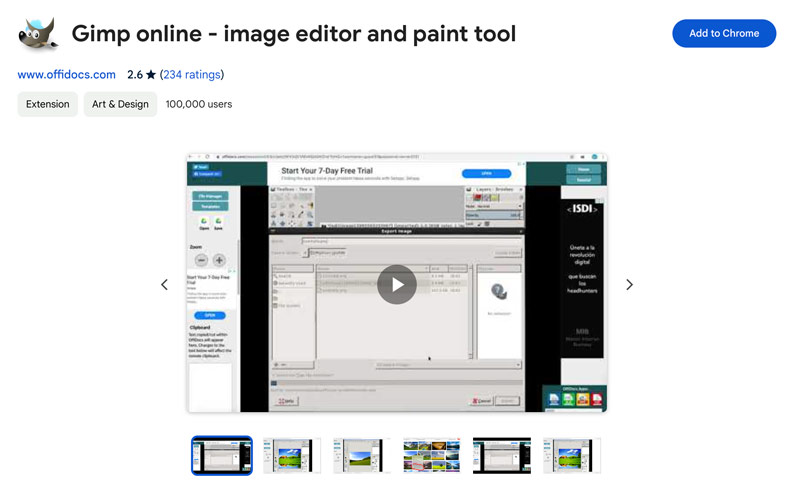The image size is (800, 498).
Task: Click the OPEN button in the top ad banner
Action: point(486,173)
